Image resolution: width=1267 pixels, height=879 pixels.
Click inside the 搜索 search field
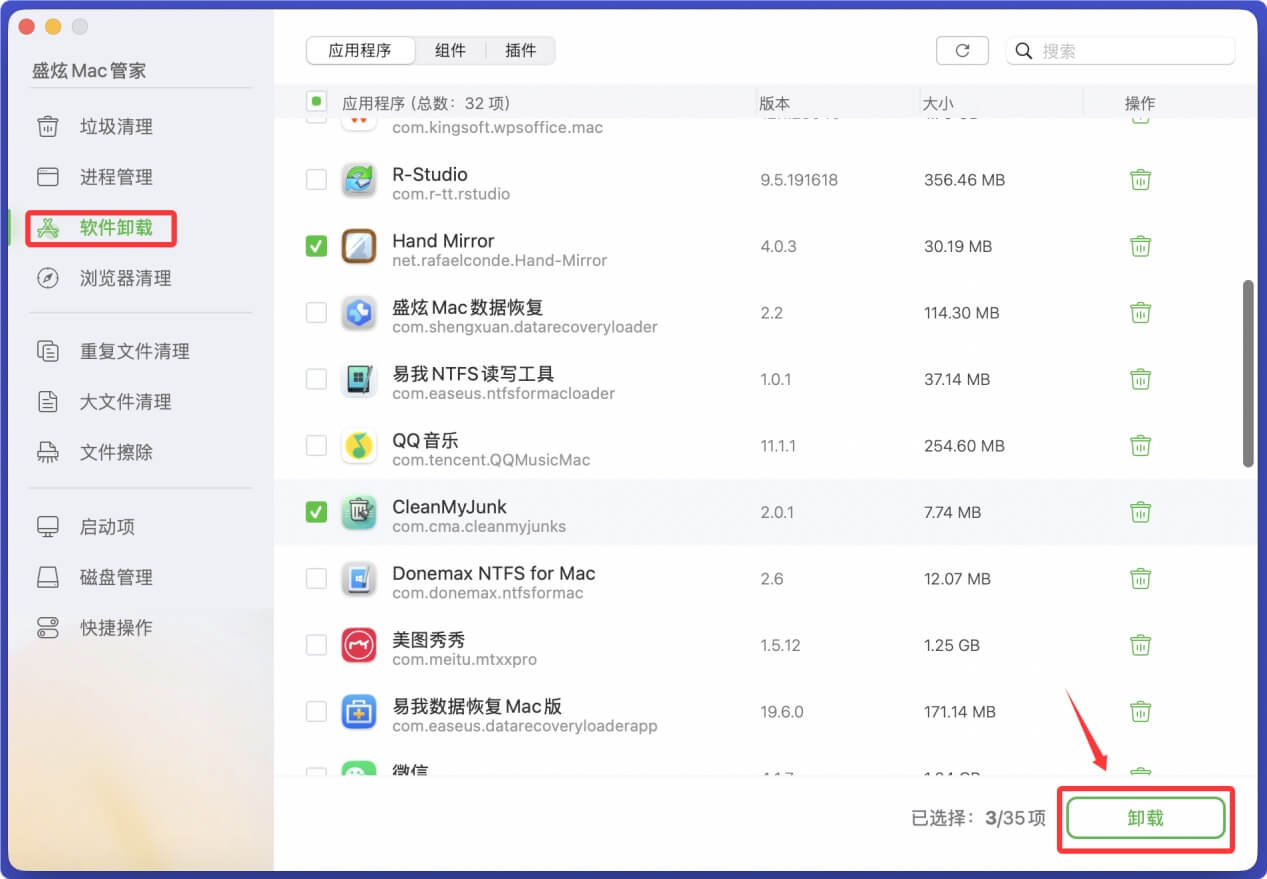click(x=1120, y=50)
